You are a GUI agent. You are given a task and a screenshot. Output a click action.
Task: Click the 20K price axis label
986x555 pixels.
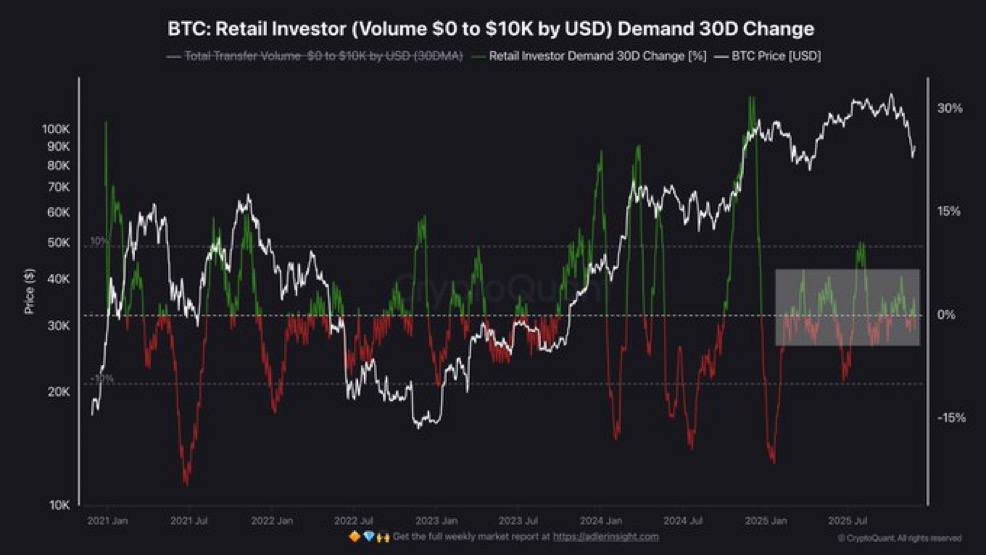58,392
